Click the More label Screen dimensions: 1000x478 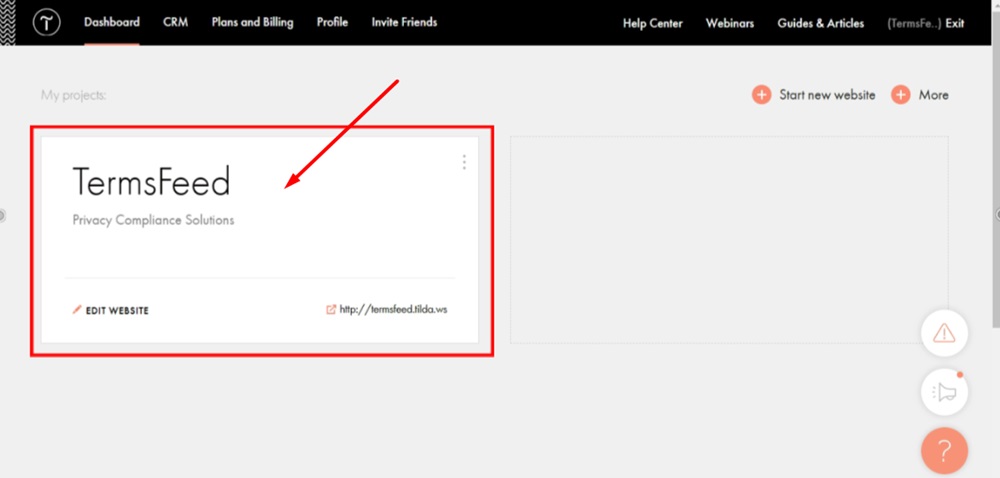click(x=934, y=95)
